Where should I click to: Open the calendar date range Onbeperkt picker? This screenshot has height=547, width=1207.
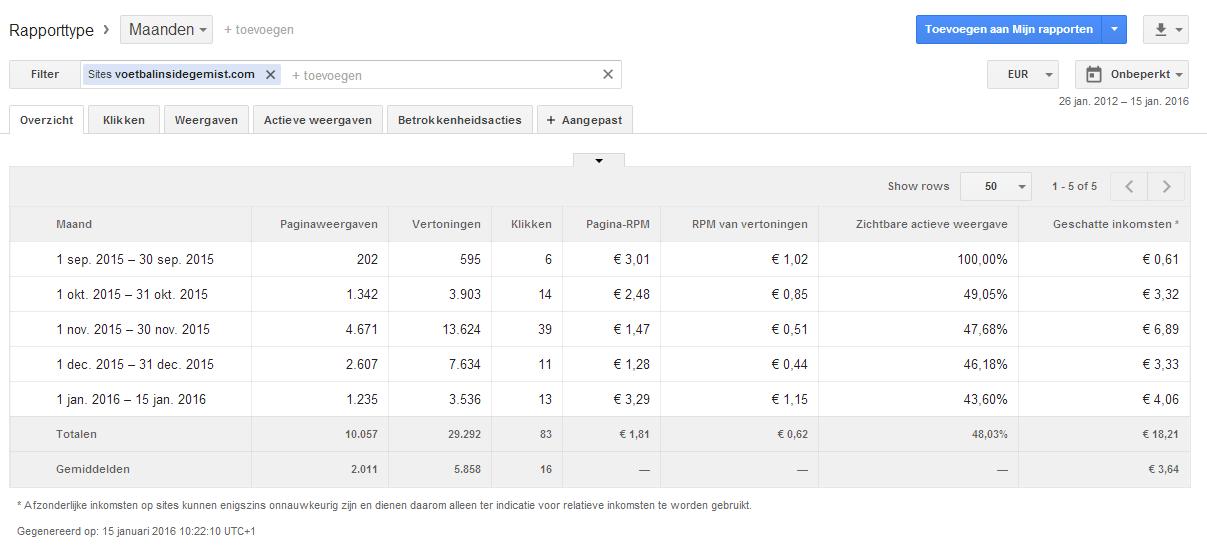[x=1132, y=75]
